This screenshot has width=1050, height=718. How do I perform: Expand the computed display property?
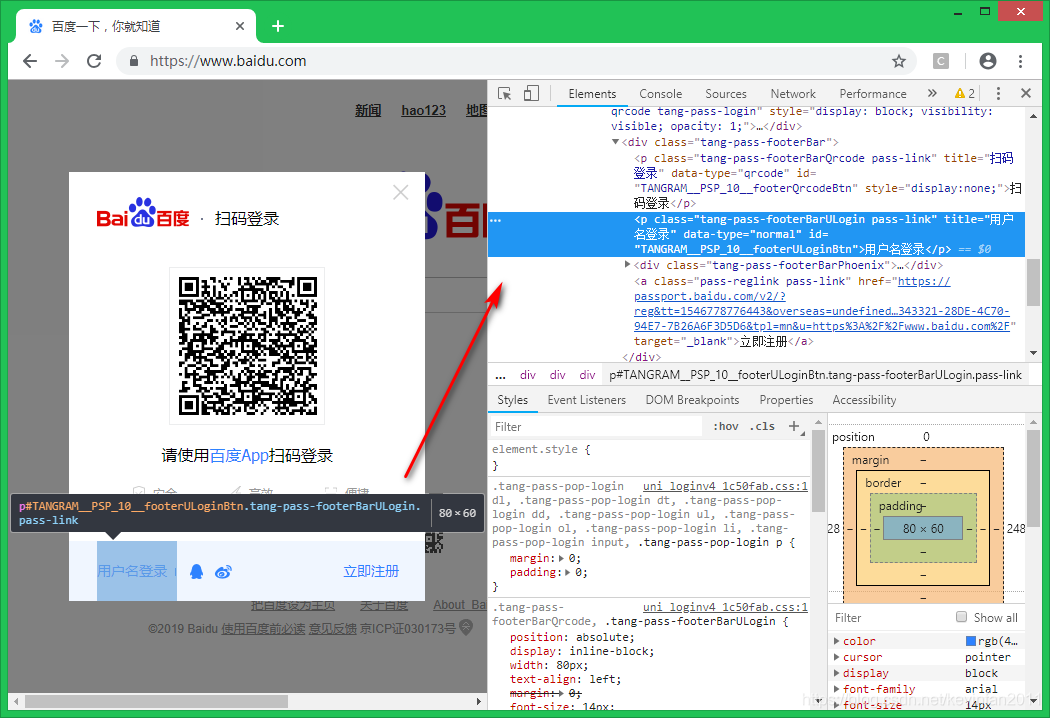[x=836, y=673]
